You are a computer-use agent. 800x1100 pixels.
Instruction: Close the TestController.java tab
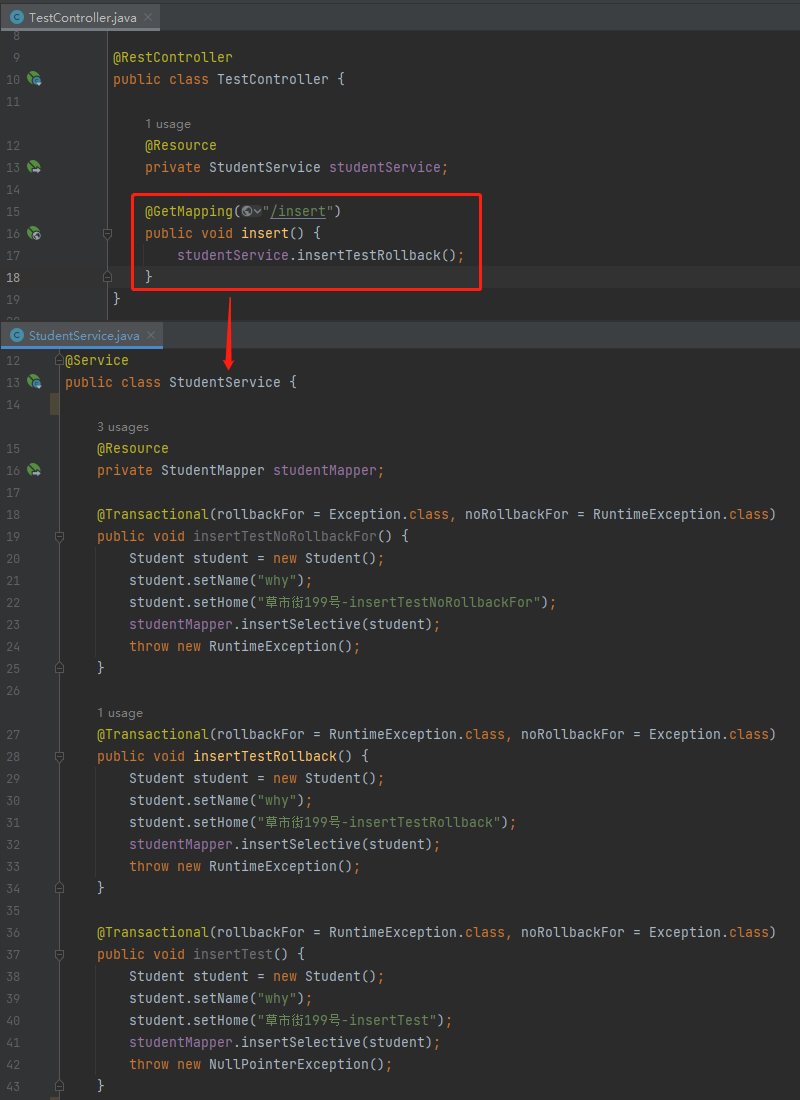(x=148, y=18)
